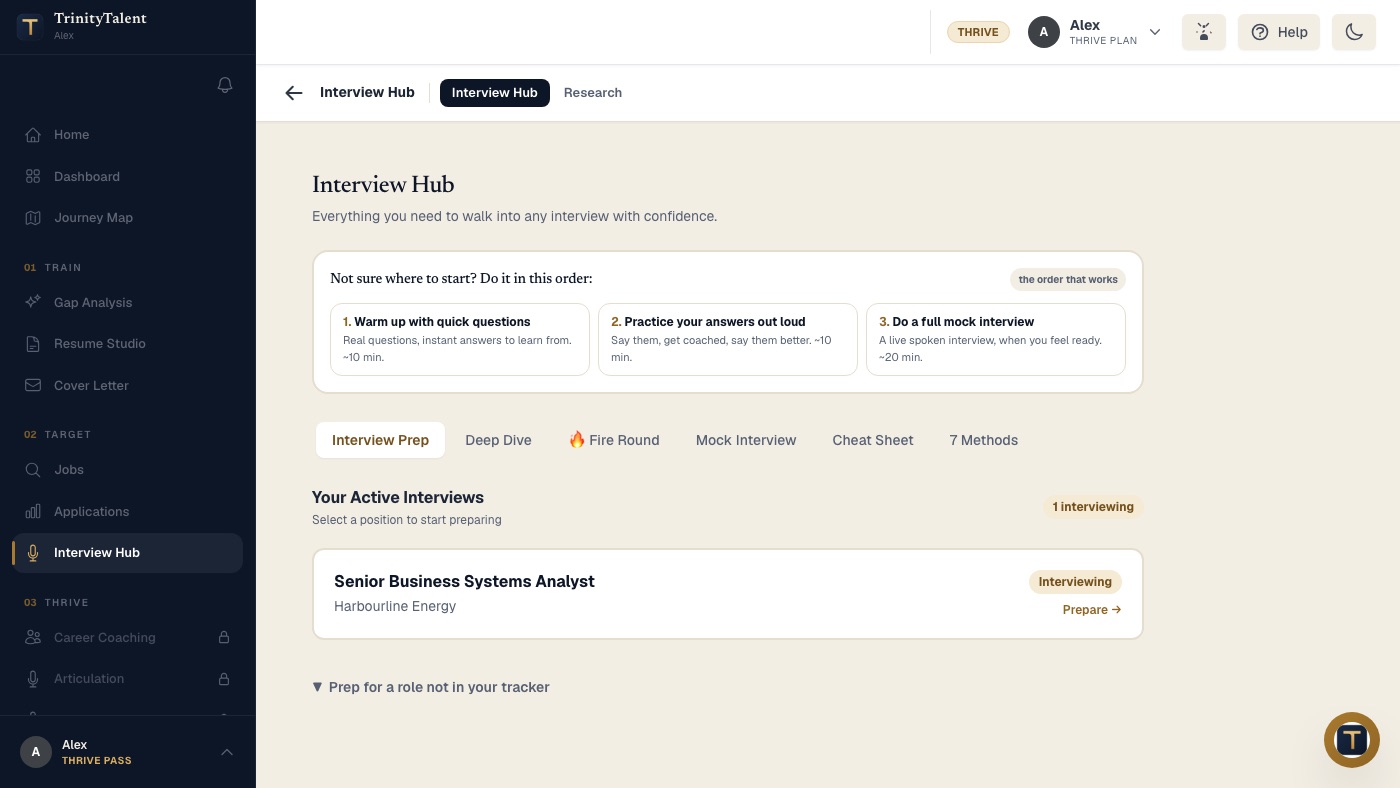This screenshot has height=788, width=1400.
Task: Click the Dashboard grid icon
Action: (x=33, y=177)
